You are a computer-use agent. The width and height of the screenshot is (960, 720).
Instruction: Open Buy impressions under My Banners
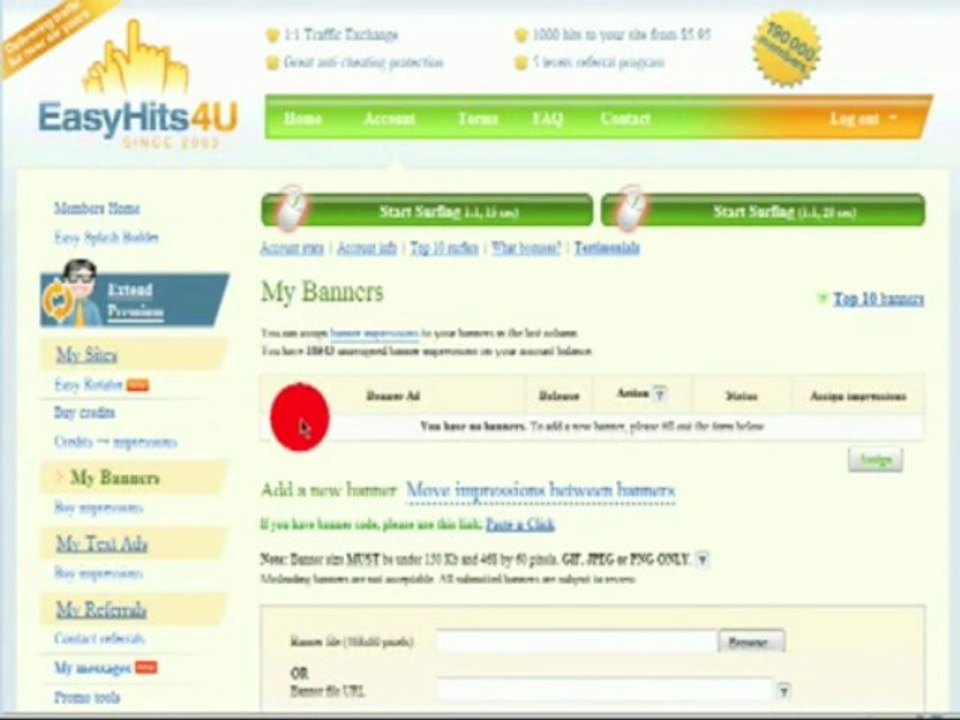click(99, 508)
